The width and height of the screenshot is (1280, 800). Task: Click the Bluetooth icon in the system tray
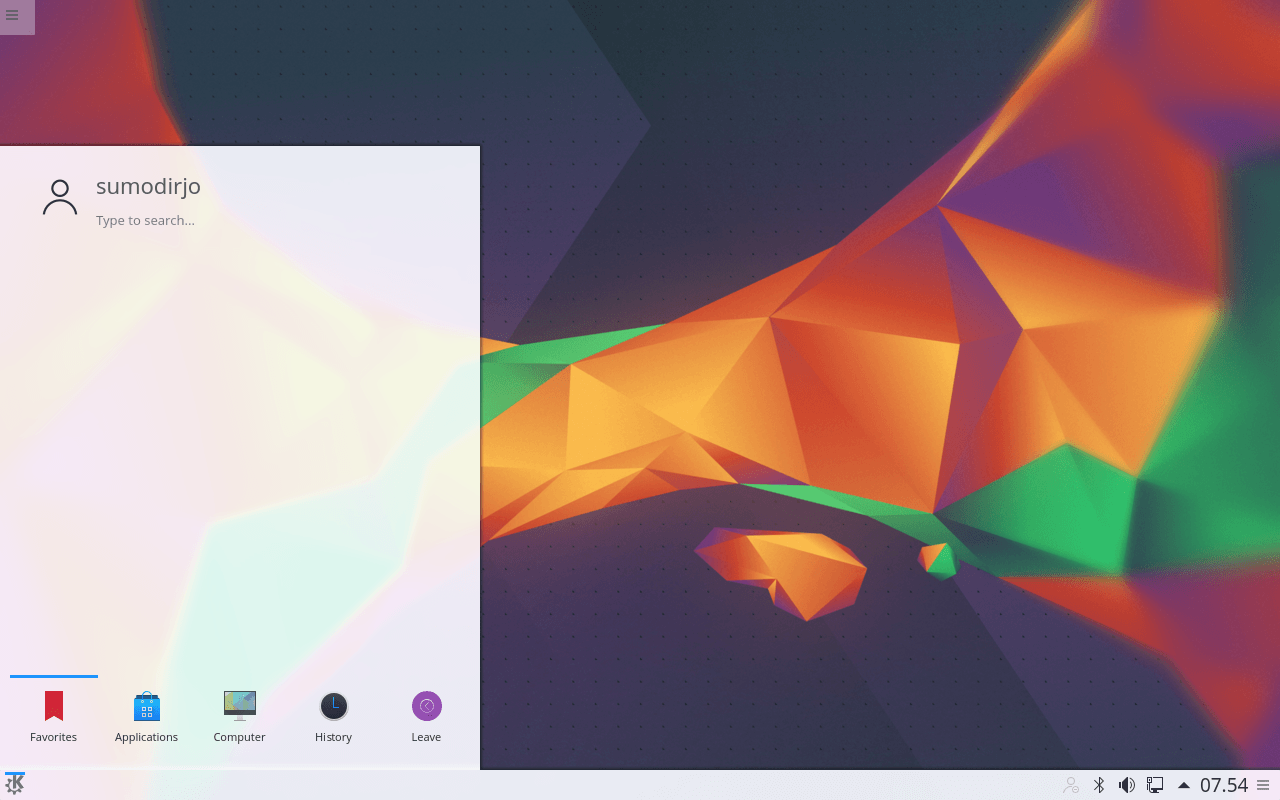(x=1099, y=785)
